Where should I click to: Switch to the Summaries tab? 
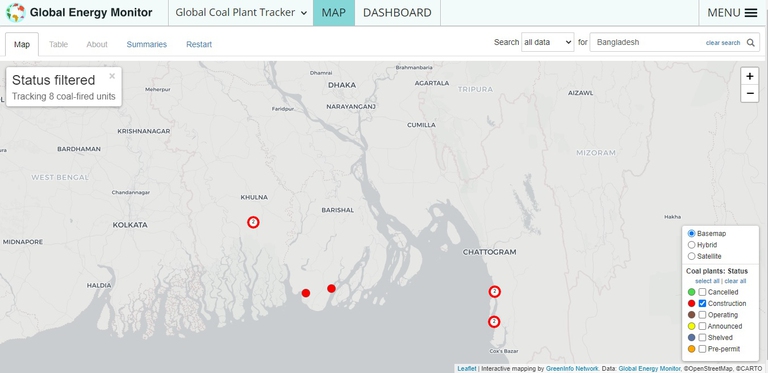(146, 44)
